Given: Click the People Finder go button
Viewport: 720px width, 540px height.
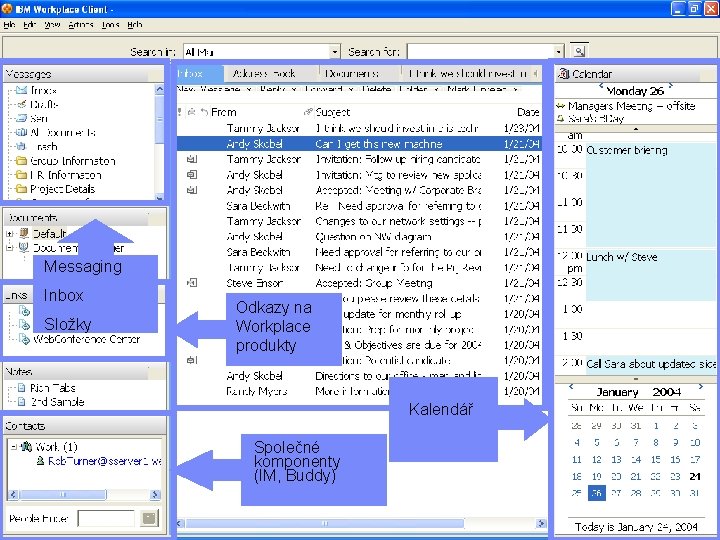Looking at the screenshot, I should coord(149,518).
